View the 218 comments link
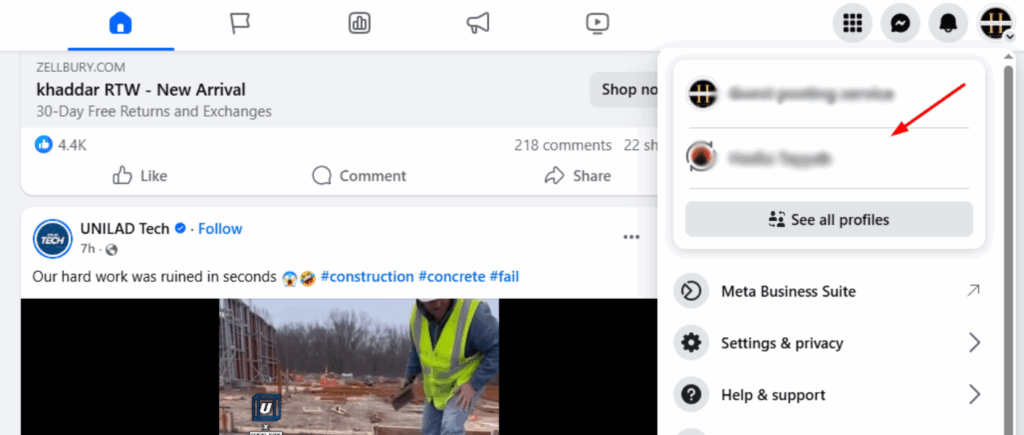1024x435 pixels. pyautogui.click(x=562, y=145)
